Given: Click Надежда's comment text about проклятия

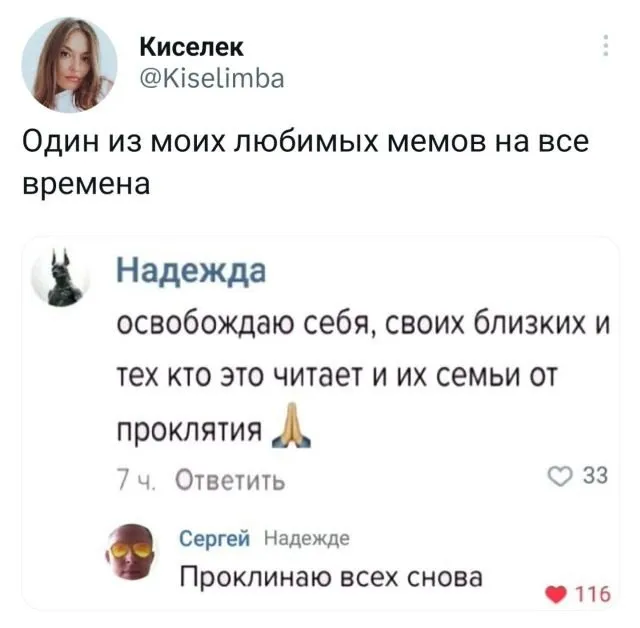Looking at the screenshot, I should 363,376.
